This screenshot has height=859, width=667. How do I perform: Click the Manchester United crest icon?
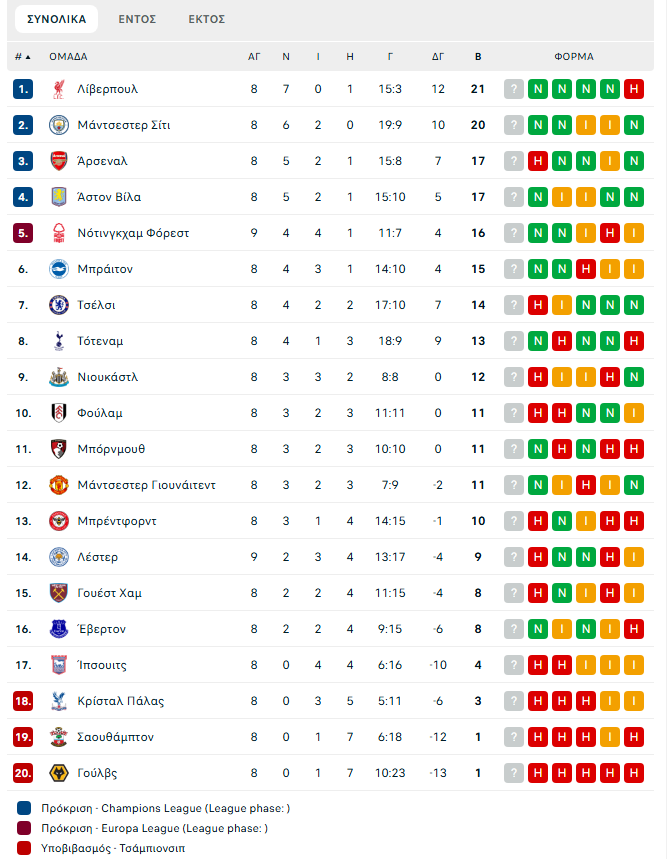pyautogui.click(x=59, y=485)
